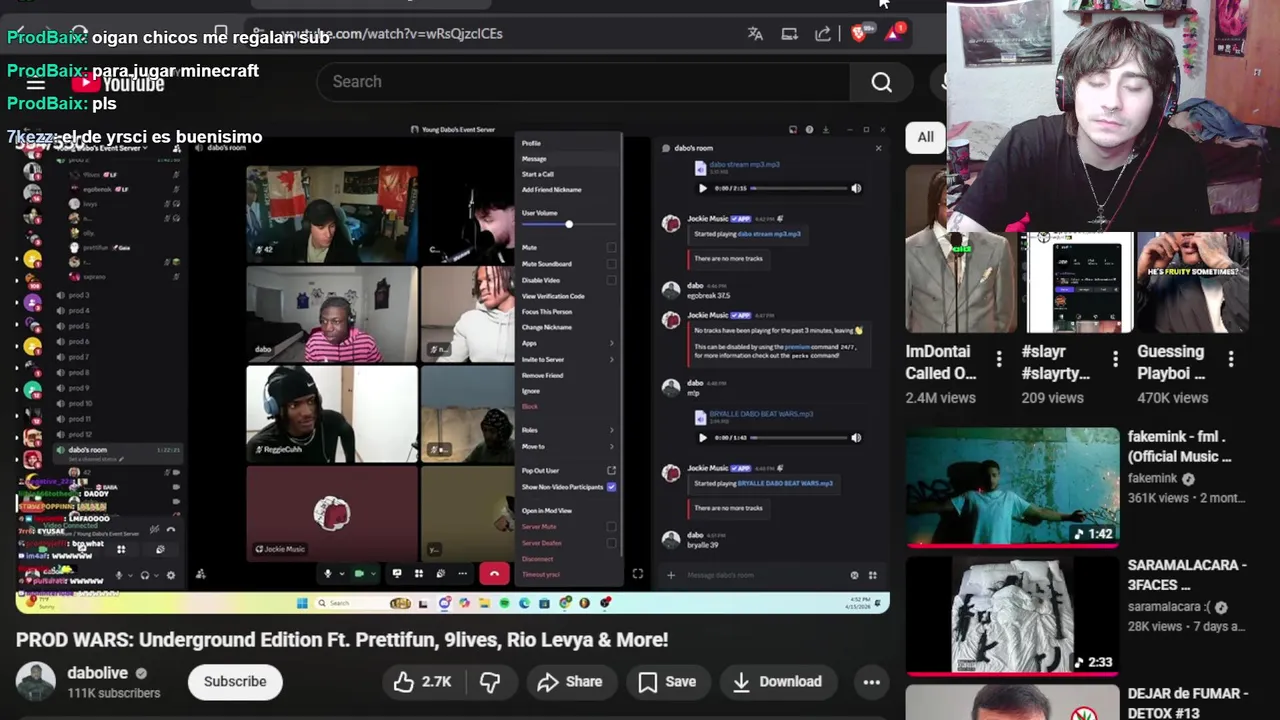Open options menu for ImDontai short
This screenshot has width=1280, height=720.
click(x=999, y=359)
